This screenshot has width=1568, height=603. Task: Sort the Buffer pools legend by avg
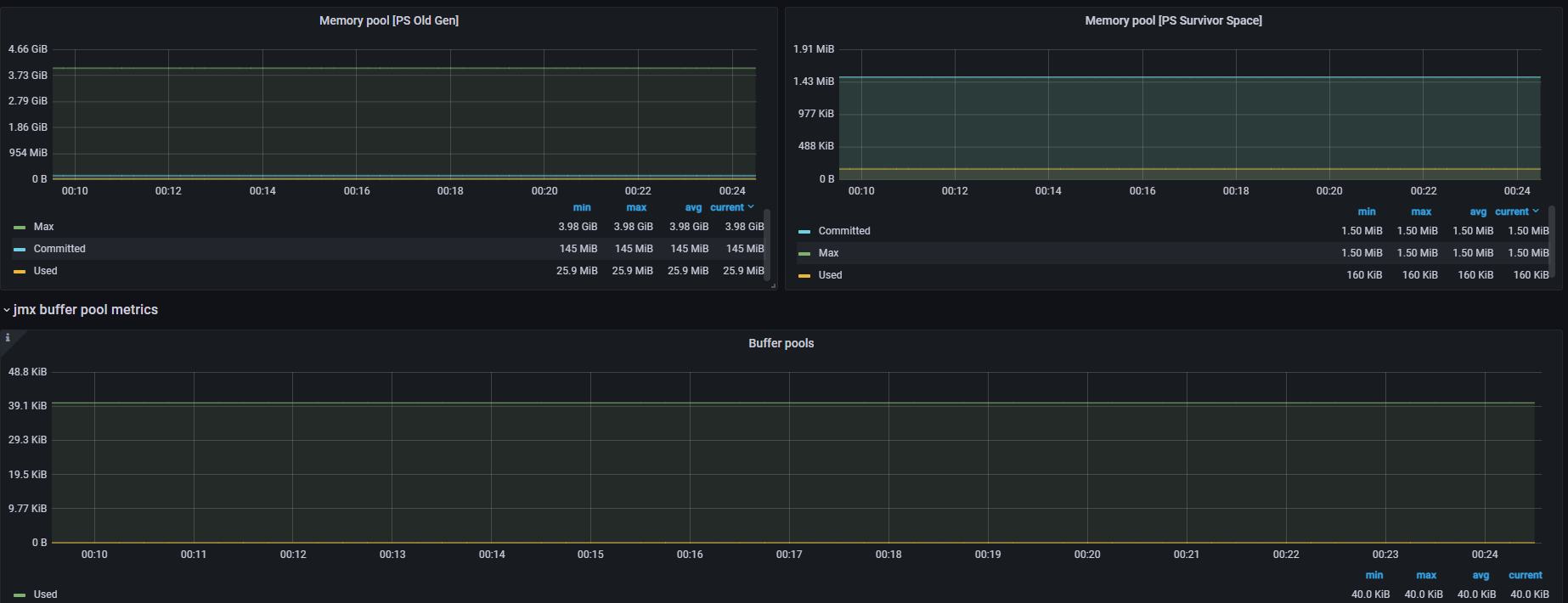[1480, 575]
